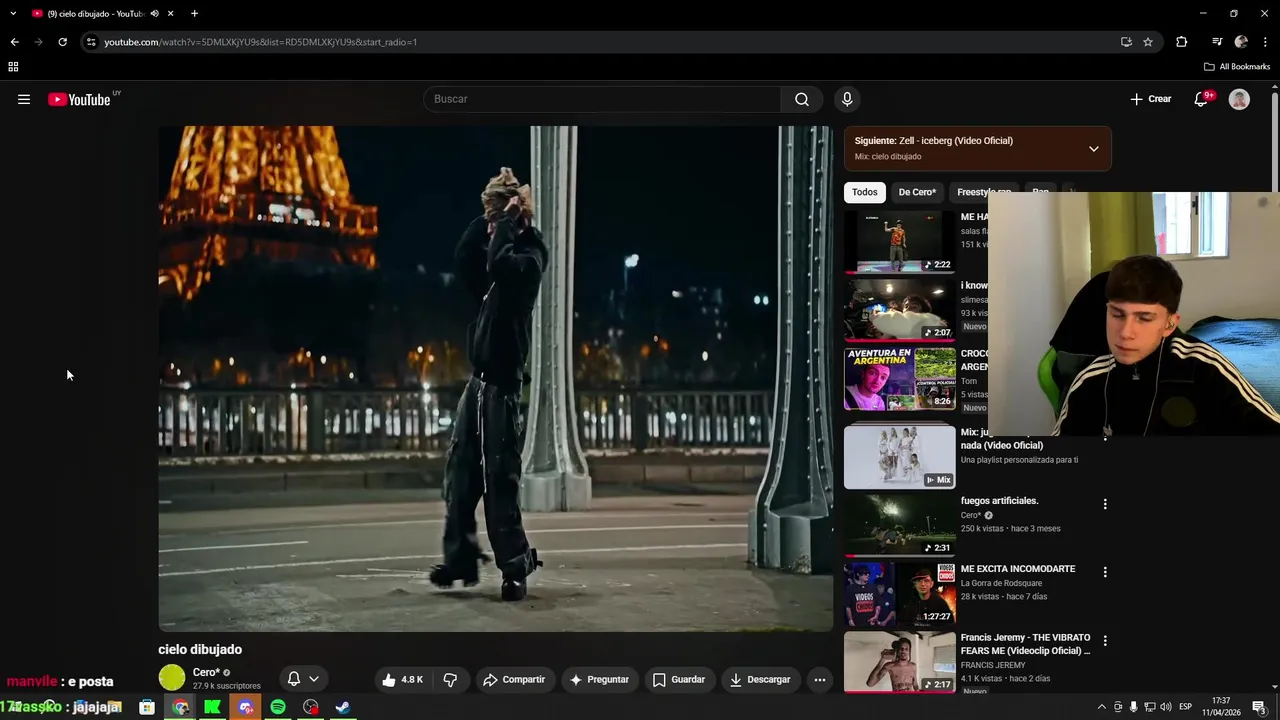This screenshot has height=720, width=1280.
Task: Click the video title cielo dibujado
Action: 200,649
